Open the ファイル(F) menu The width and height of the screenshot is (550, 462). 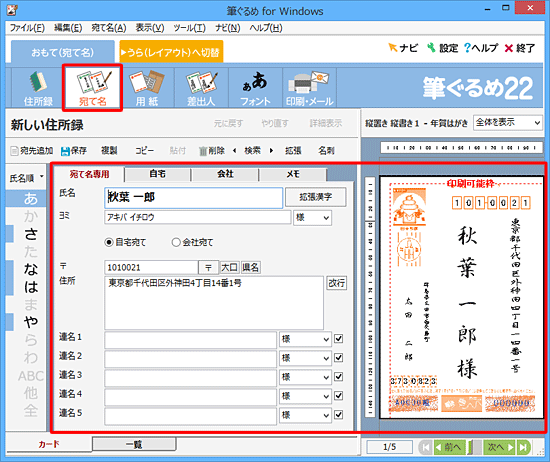[27, 28]
